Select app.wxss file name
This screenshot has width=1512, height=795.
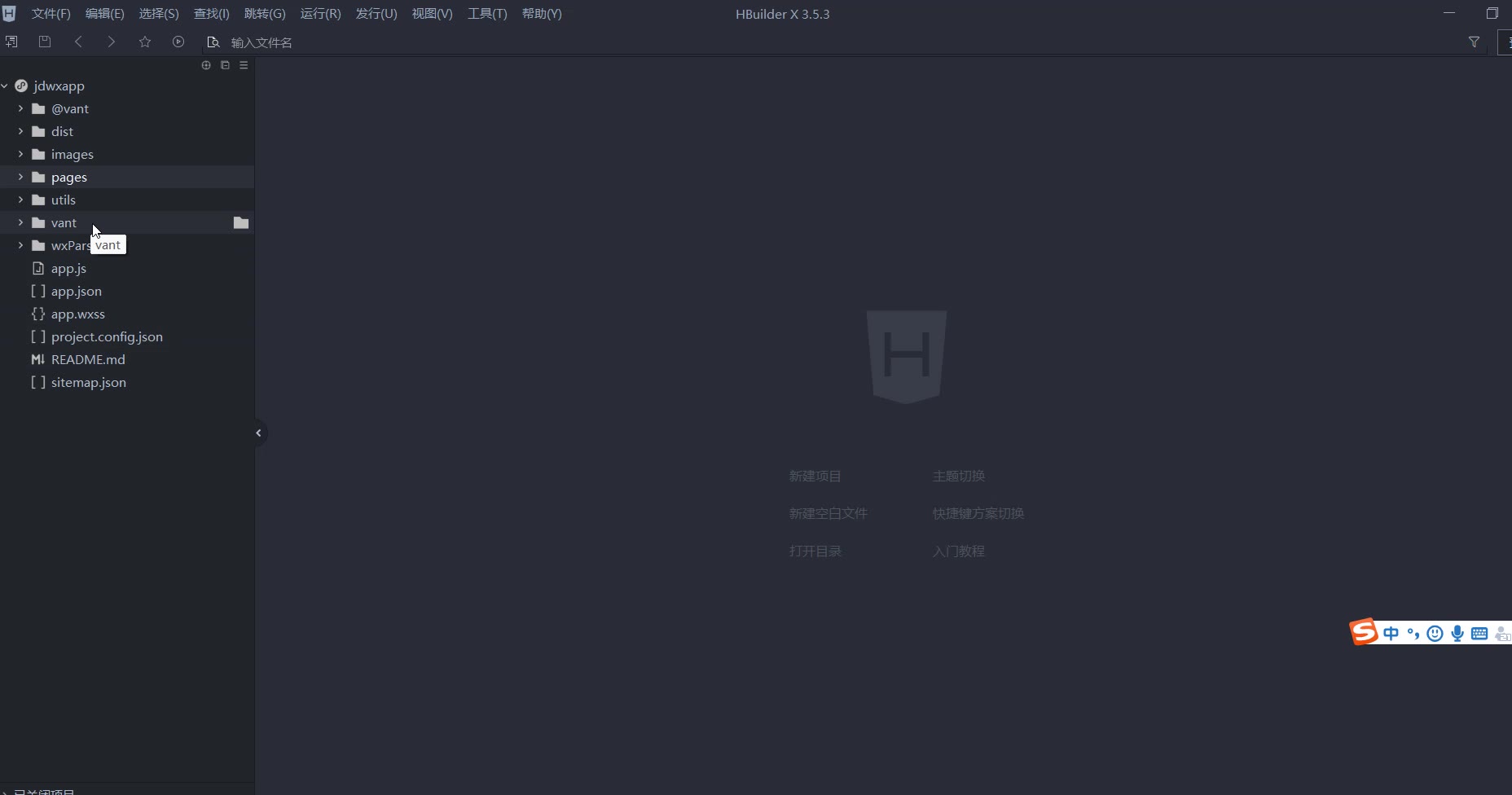(78, 314)
